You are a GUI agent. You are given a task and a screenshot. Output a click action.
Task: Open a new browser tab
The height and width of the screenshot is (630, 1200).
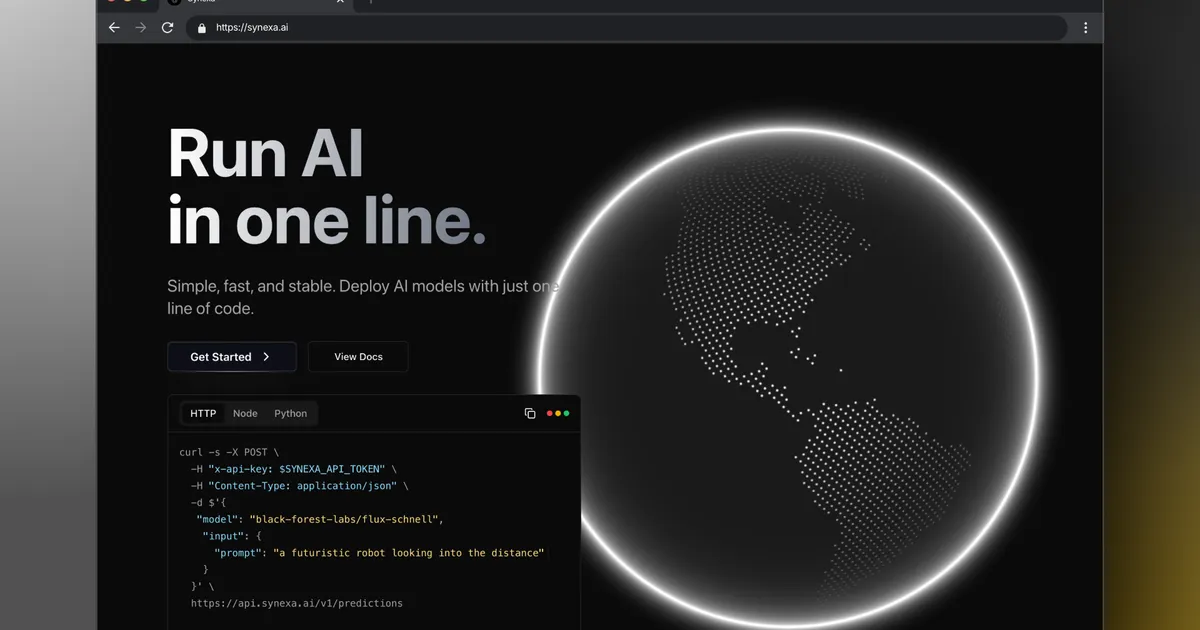coord(370,3)
